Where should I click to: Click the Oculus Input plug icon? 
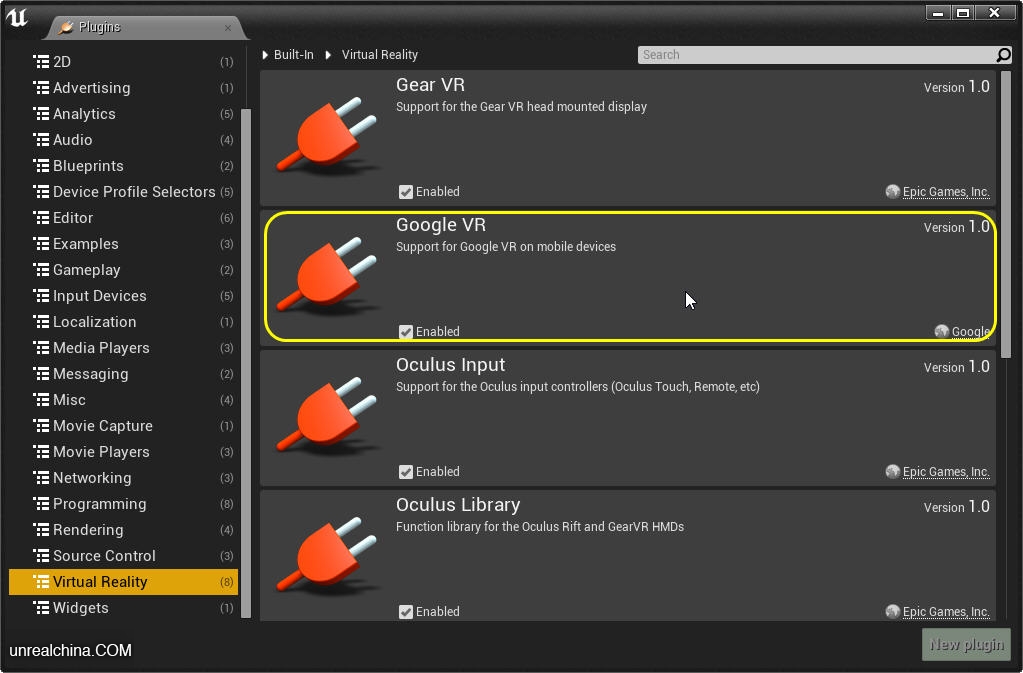326,417
